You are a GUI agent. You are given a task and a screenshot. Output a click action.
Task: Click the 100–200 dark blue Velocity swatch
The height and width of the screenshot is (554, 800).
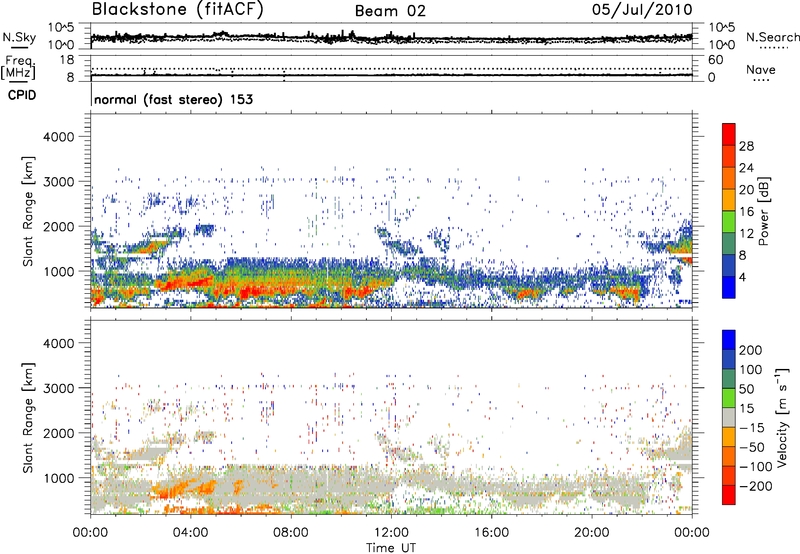click(729, 359)
